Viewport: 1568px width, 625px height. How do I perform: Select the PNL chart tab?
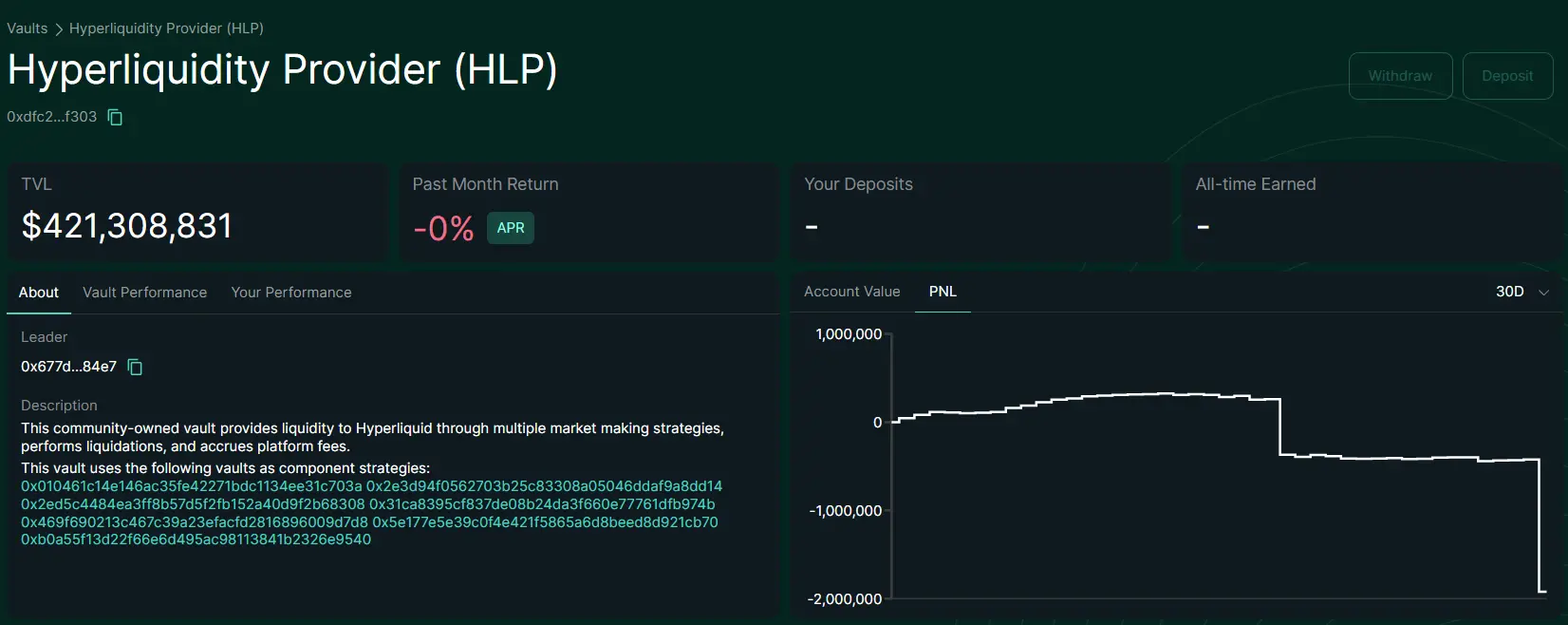coord(943,292)
